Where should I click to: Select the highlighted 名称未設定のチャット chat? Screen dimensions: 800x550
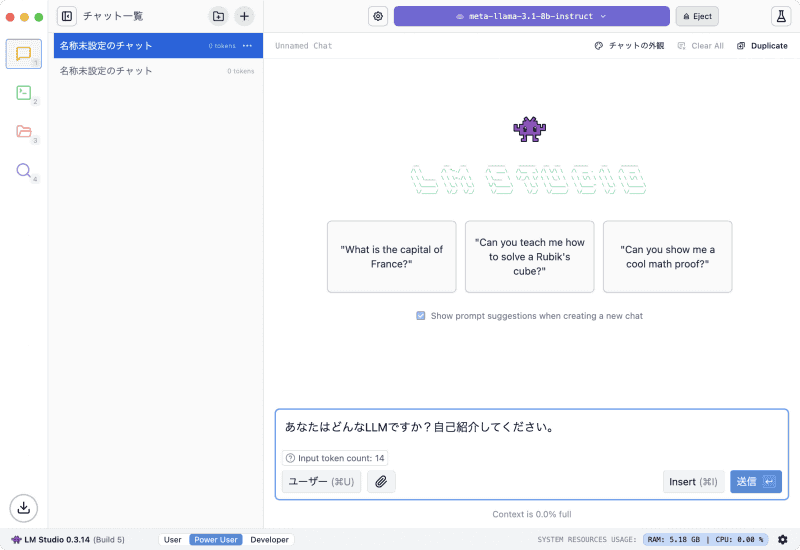click(158, 46)
